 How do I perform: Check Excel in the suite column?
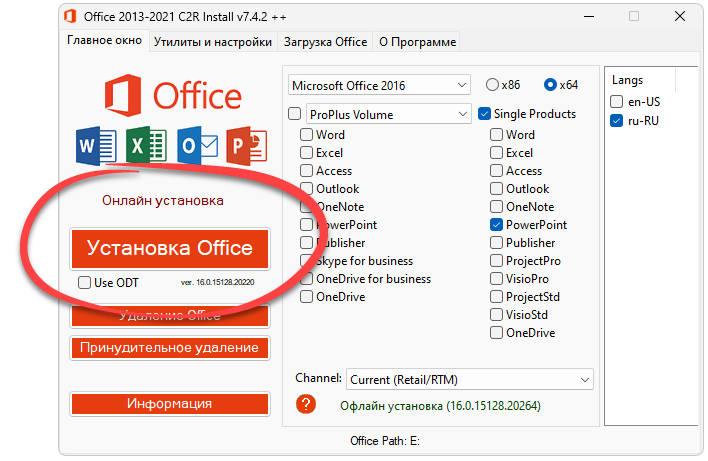(307, 153)
